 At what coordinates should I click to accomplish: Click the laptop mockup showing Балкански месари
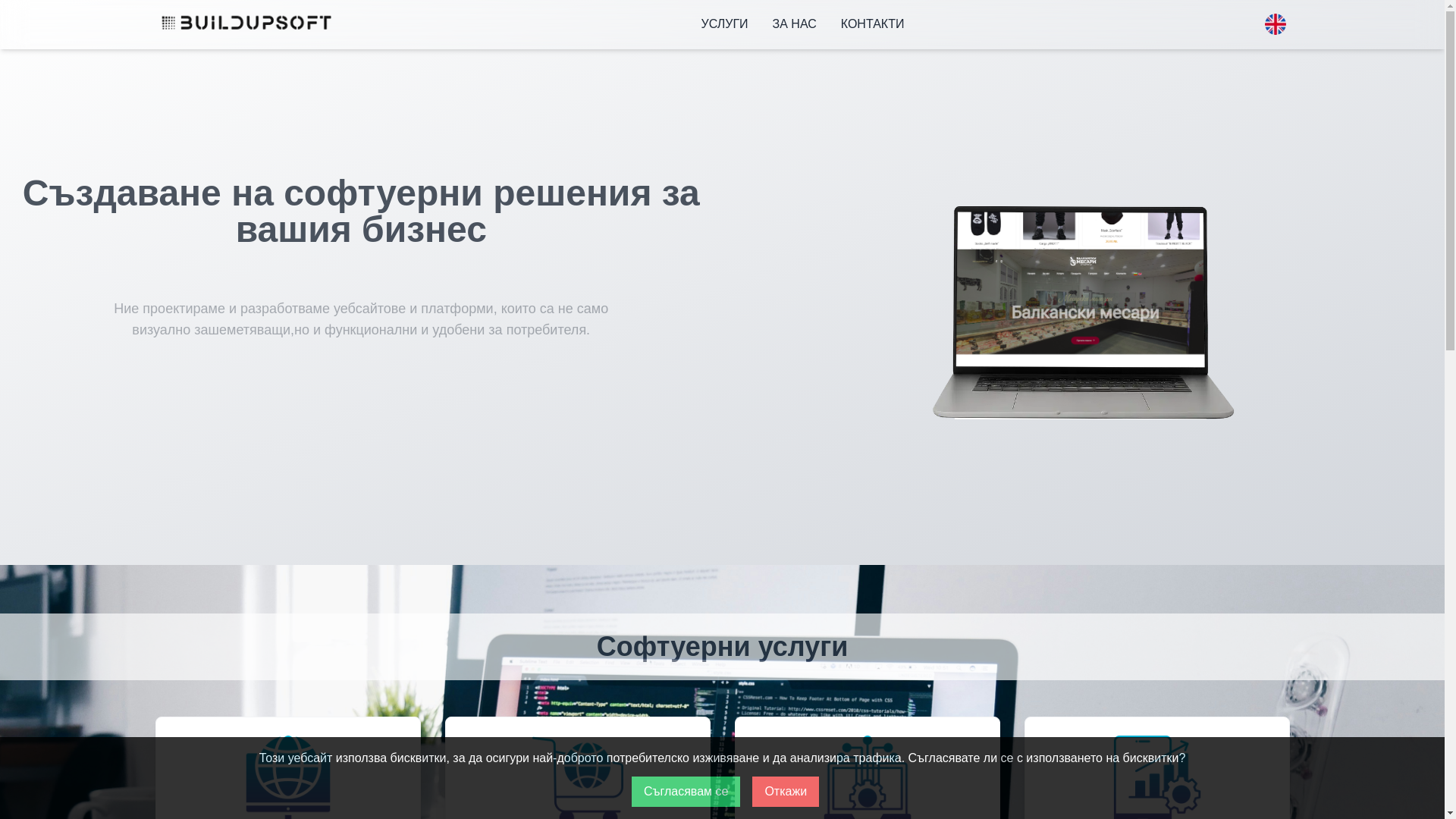[1083, 312]
